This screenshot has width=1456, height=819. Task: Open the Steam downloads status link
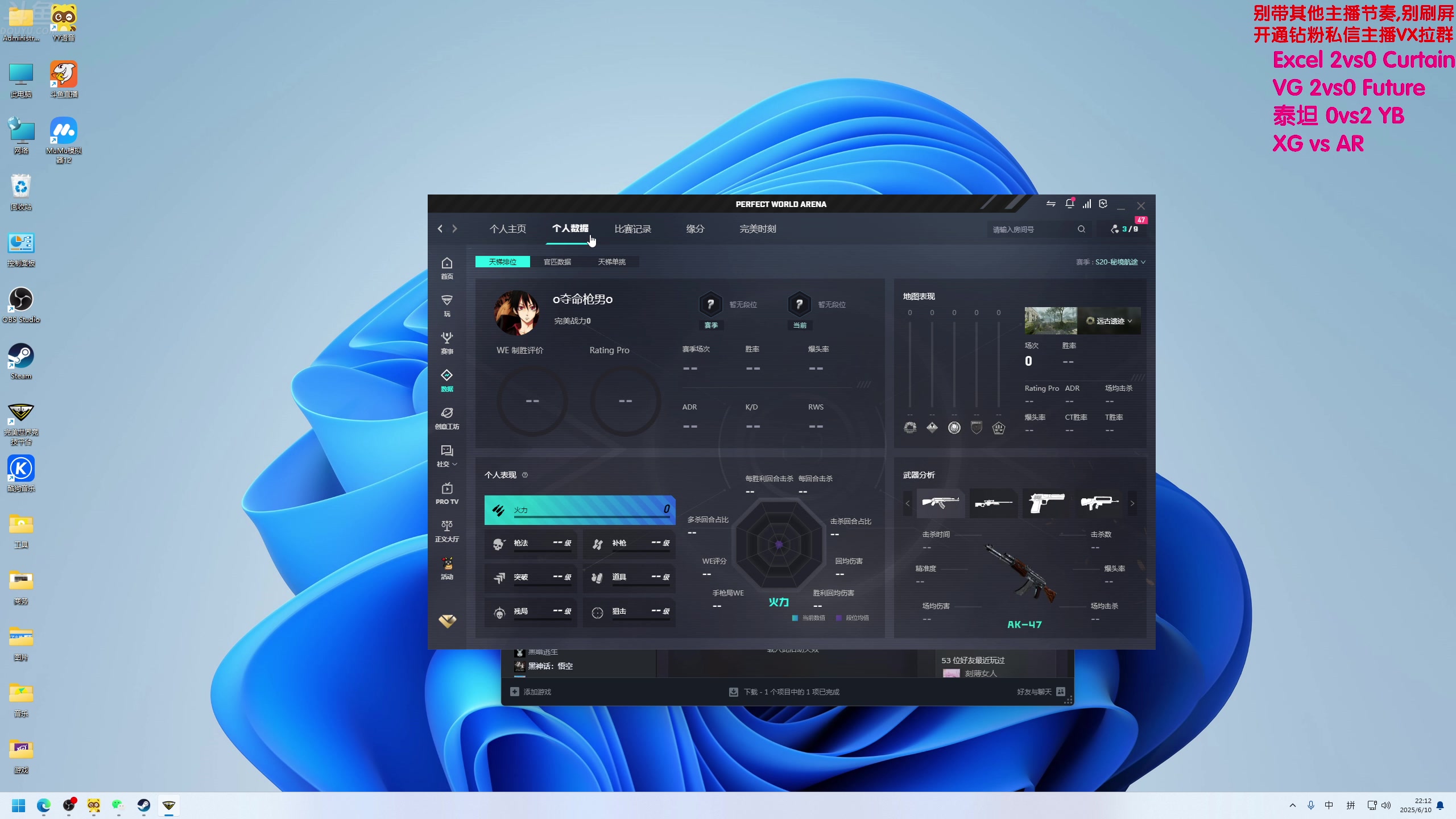click(784, 692)
